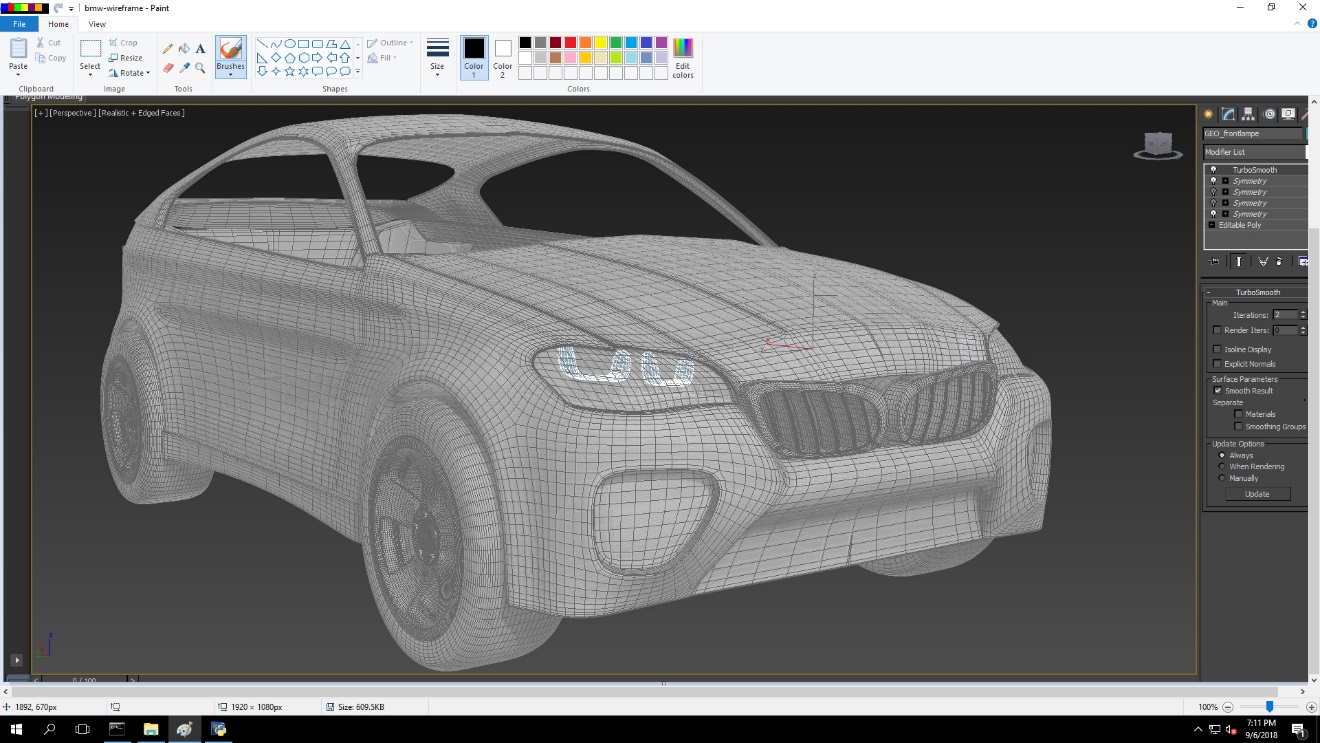The height and width of the screenshot is (743, 1320).
Task: Pick the yellow color swatch
Action: pyautogui.click(x=601, y=42)
